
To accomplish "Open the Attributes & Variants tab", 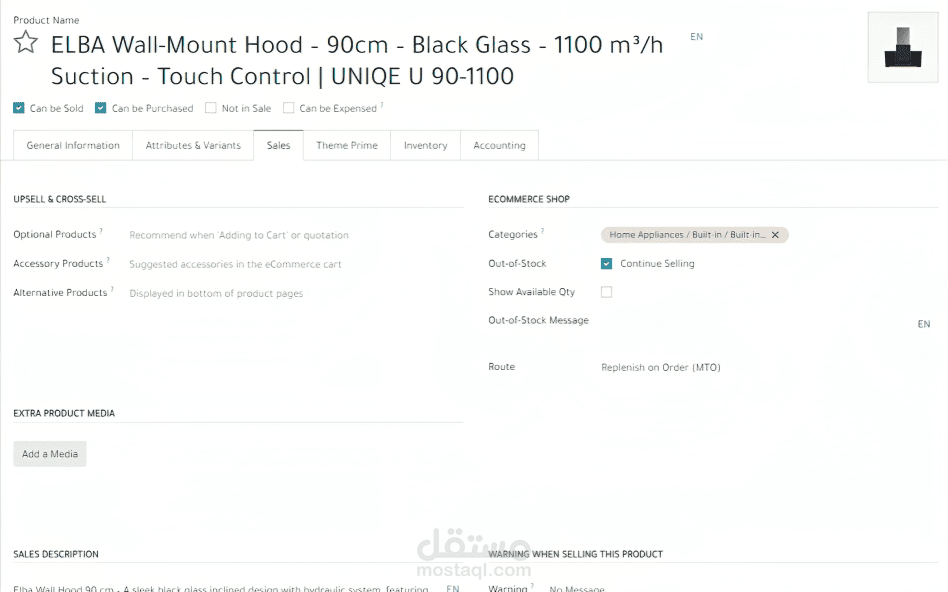I will pos(193,145).
